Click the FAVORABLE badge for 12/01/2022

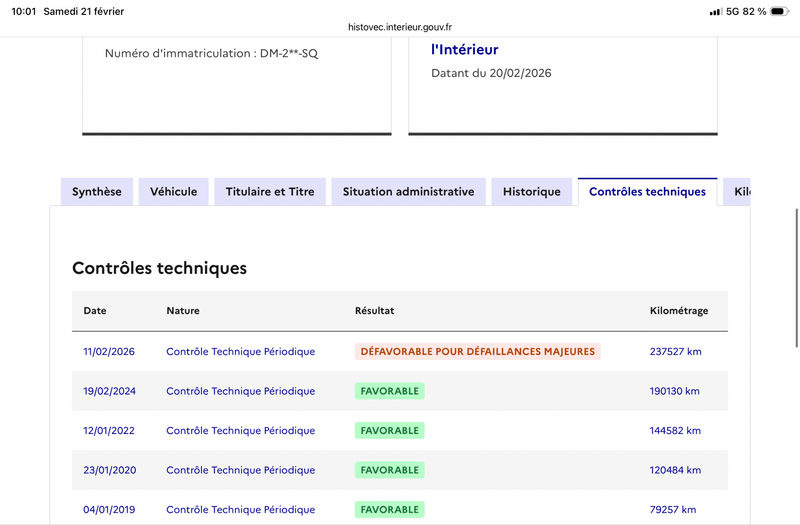tap(390, 431)
